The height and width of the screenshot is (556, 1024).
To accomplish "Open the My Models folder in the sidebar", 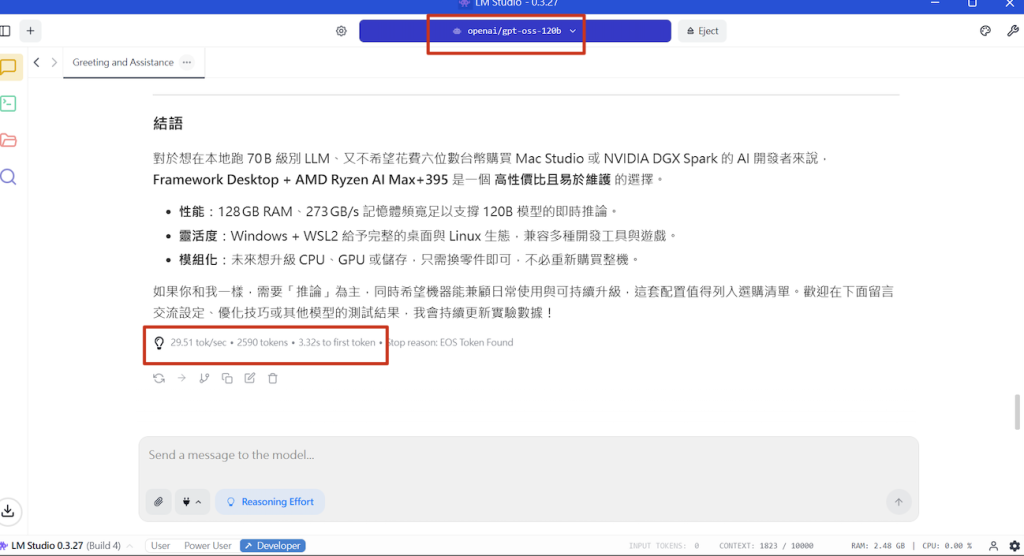I will (x=8, y=140).
